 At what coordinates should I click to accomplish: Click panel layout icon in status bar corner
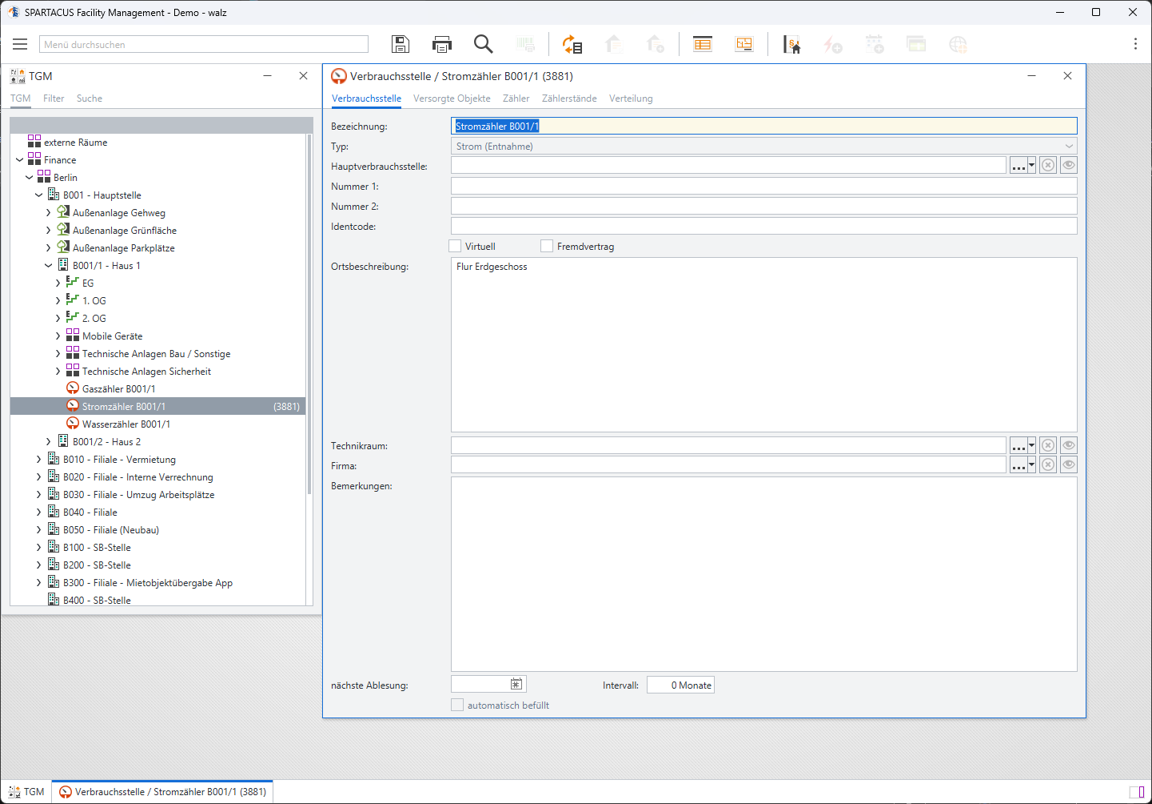pyautogui.click(x=1137, y=792)
